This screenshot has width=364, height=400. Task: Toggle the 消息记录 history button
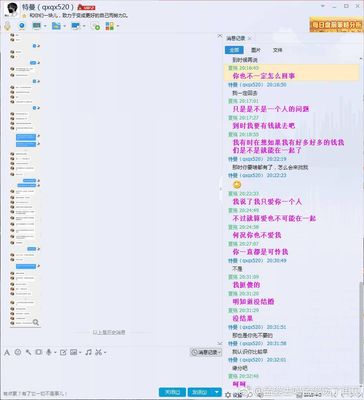point(206,352)
